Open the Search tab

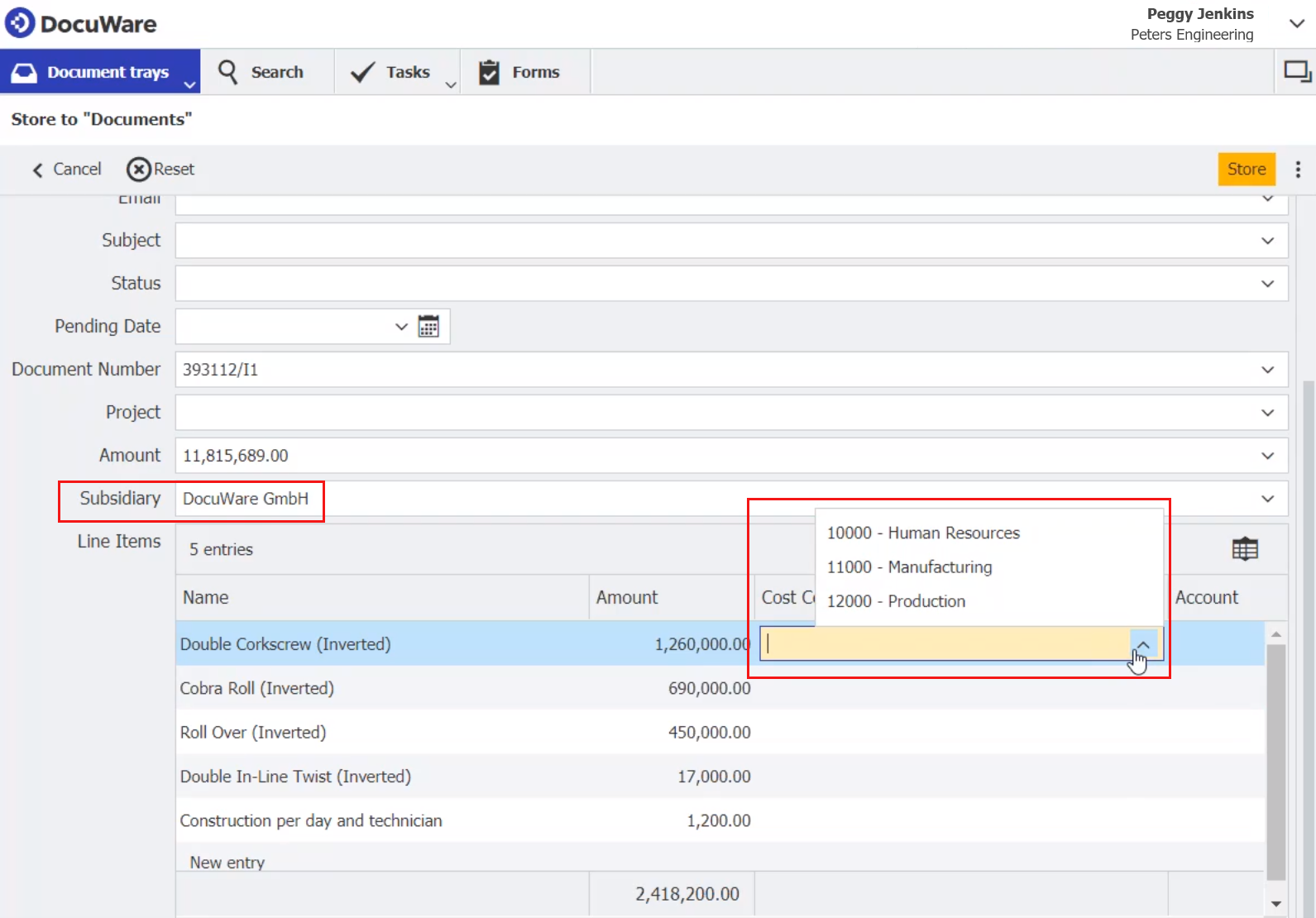(x=262, y=73)
